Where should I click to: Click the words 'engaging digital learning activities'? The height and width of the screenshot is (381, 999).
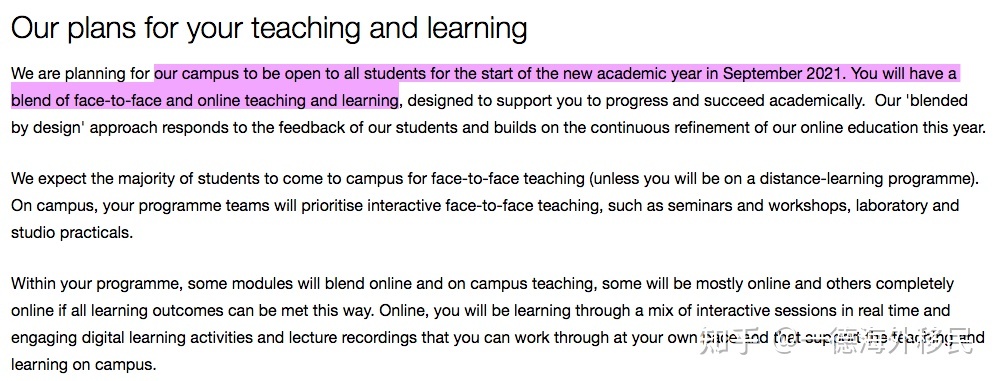click(135, 338)
